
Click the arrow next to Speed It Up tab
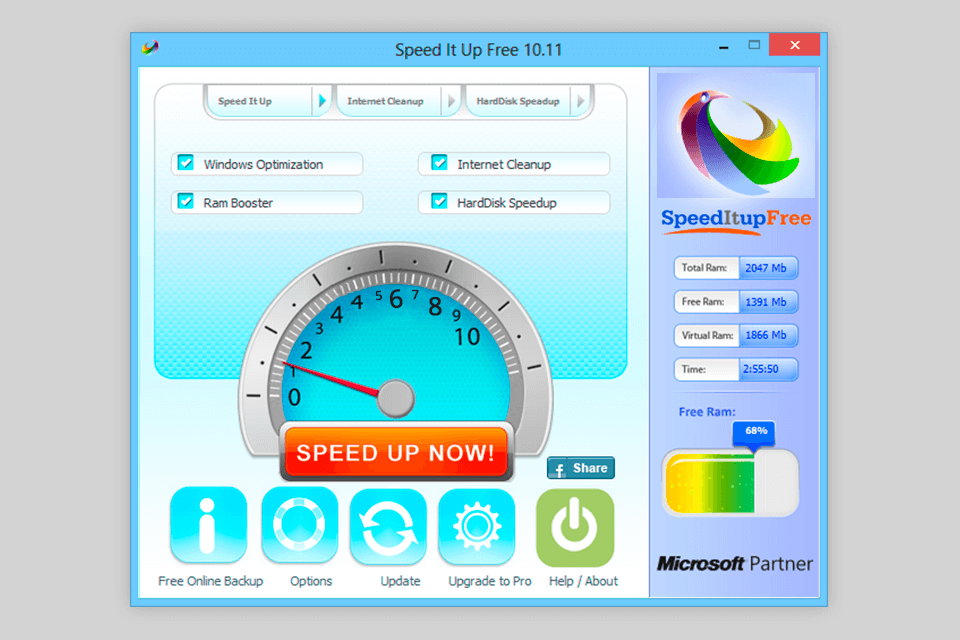tap(321, 101)
